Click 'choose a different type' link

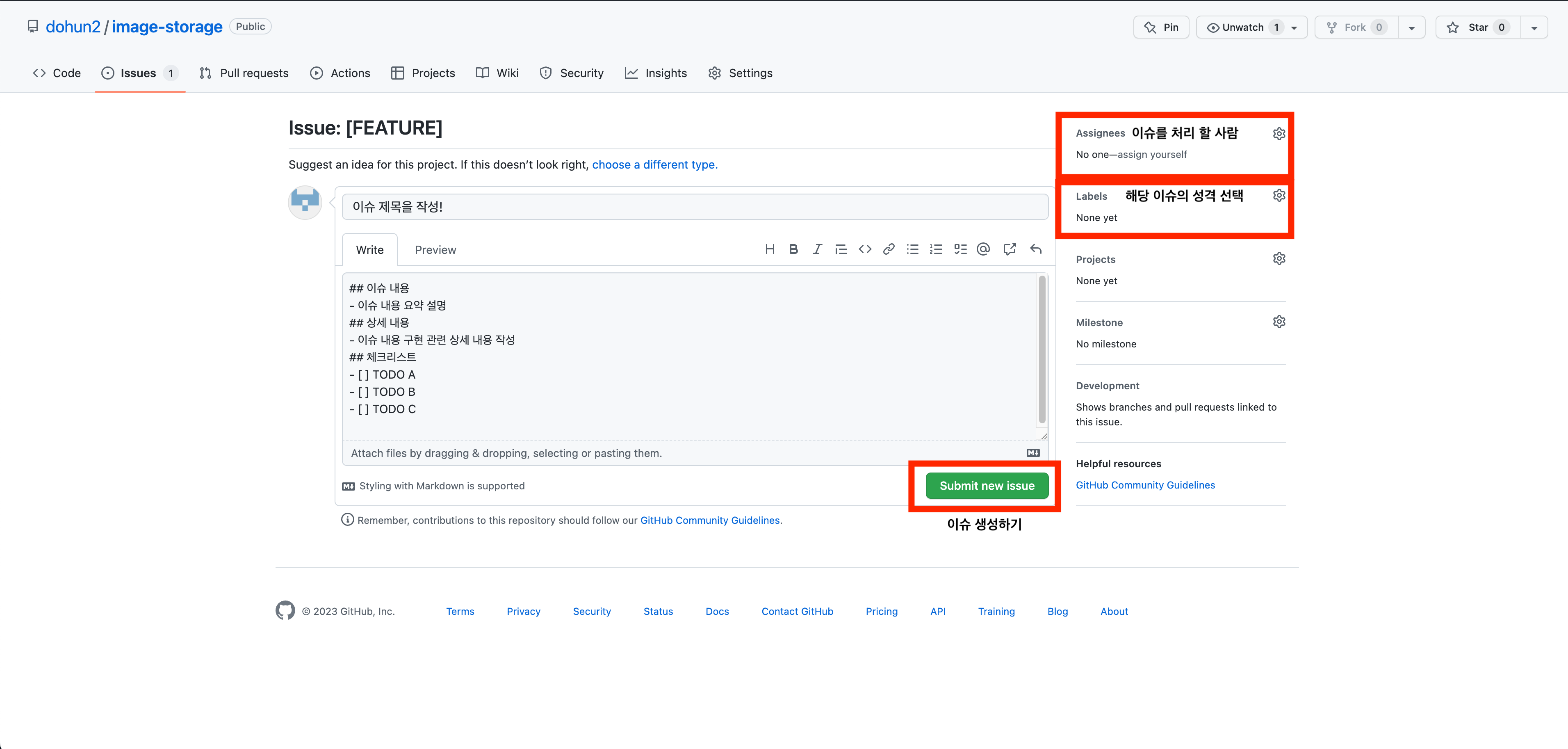pos(654,164)
